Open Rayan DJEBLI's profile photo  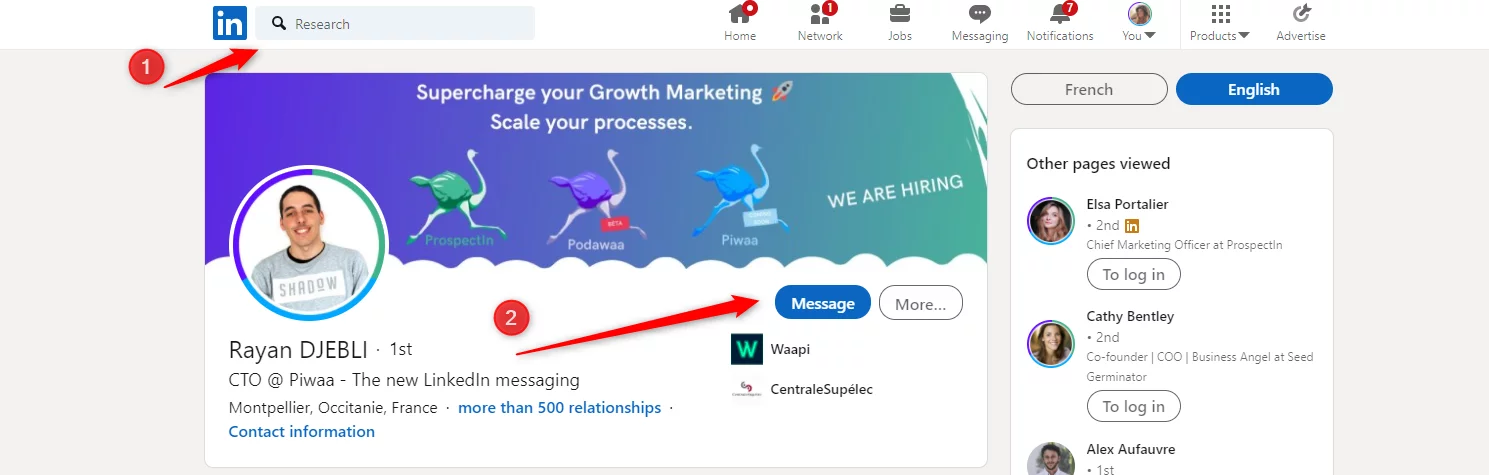308,243
